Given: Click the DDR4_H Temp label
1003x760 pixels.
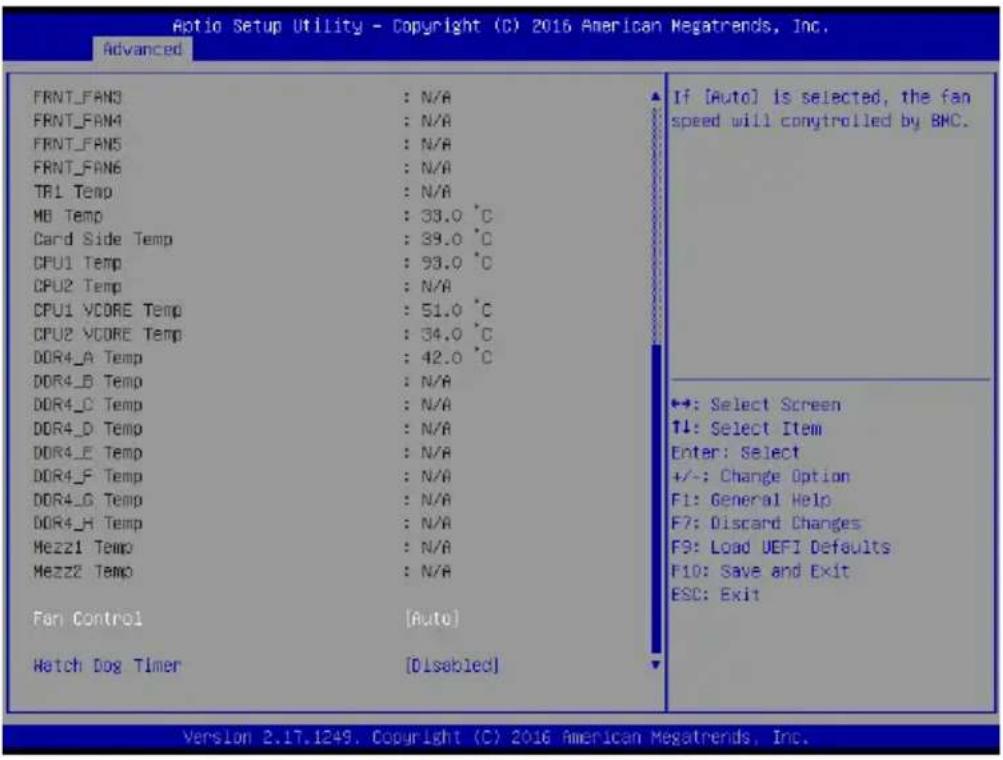Looking at the screenshot, I should 88,524.
